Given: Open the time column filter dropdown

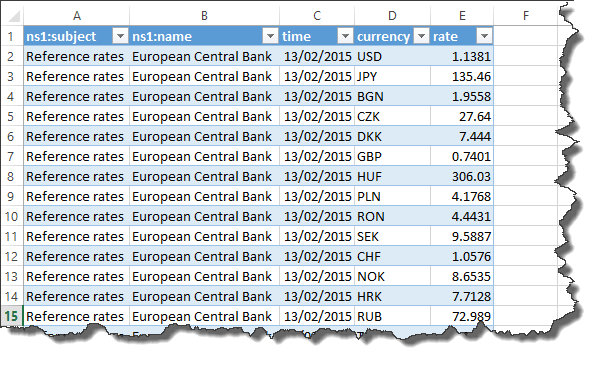Looking at the screenshot, I should pos(345,36).
